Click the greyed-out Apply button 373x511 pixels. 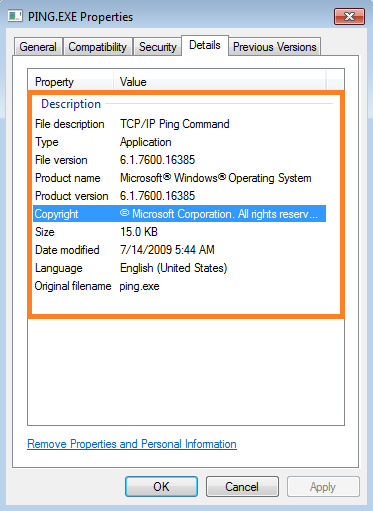coord(323,487)
